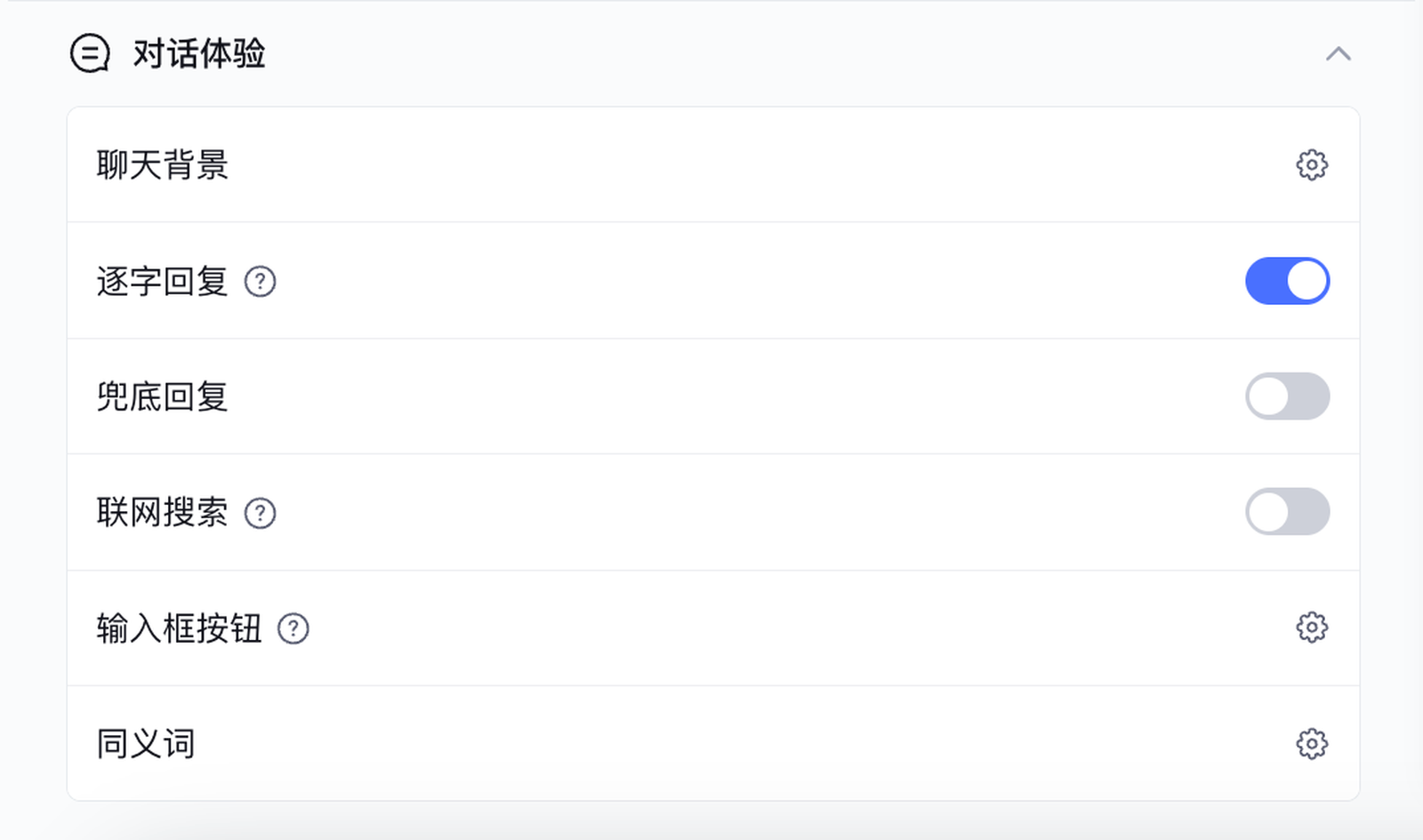The image size is (1423, 840).
Task: Select the 同义词 label
Action: click(x=146, y=744)
